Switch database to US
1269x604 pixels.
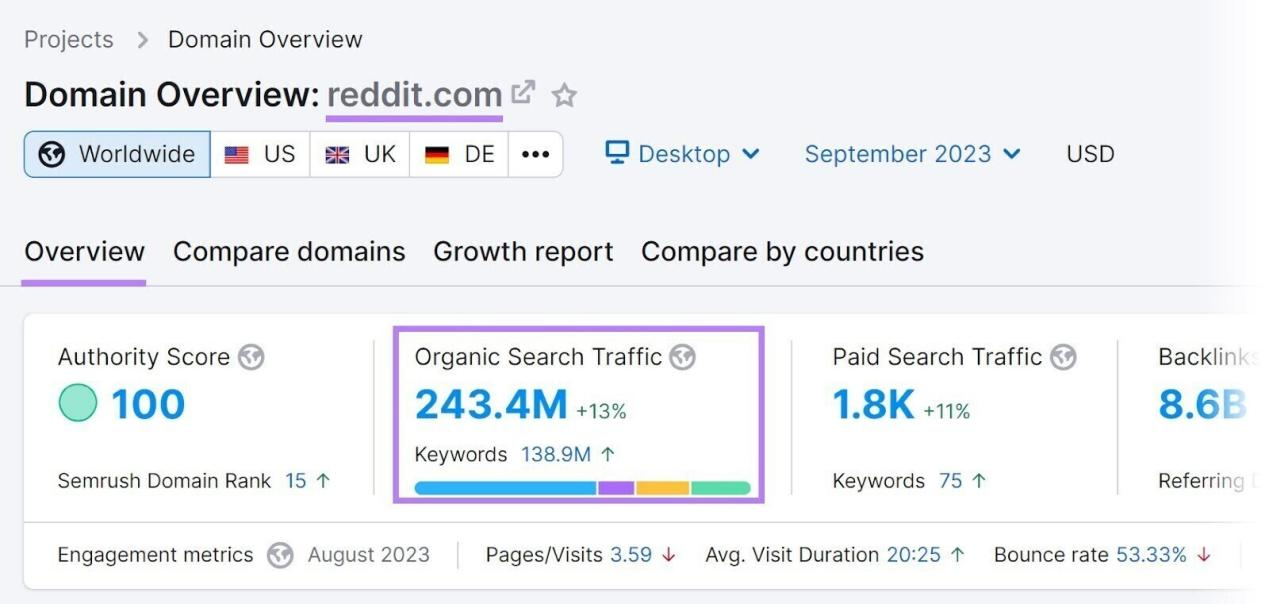260,154
